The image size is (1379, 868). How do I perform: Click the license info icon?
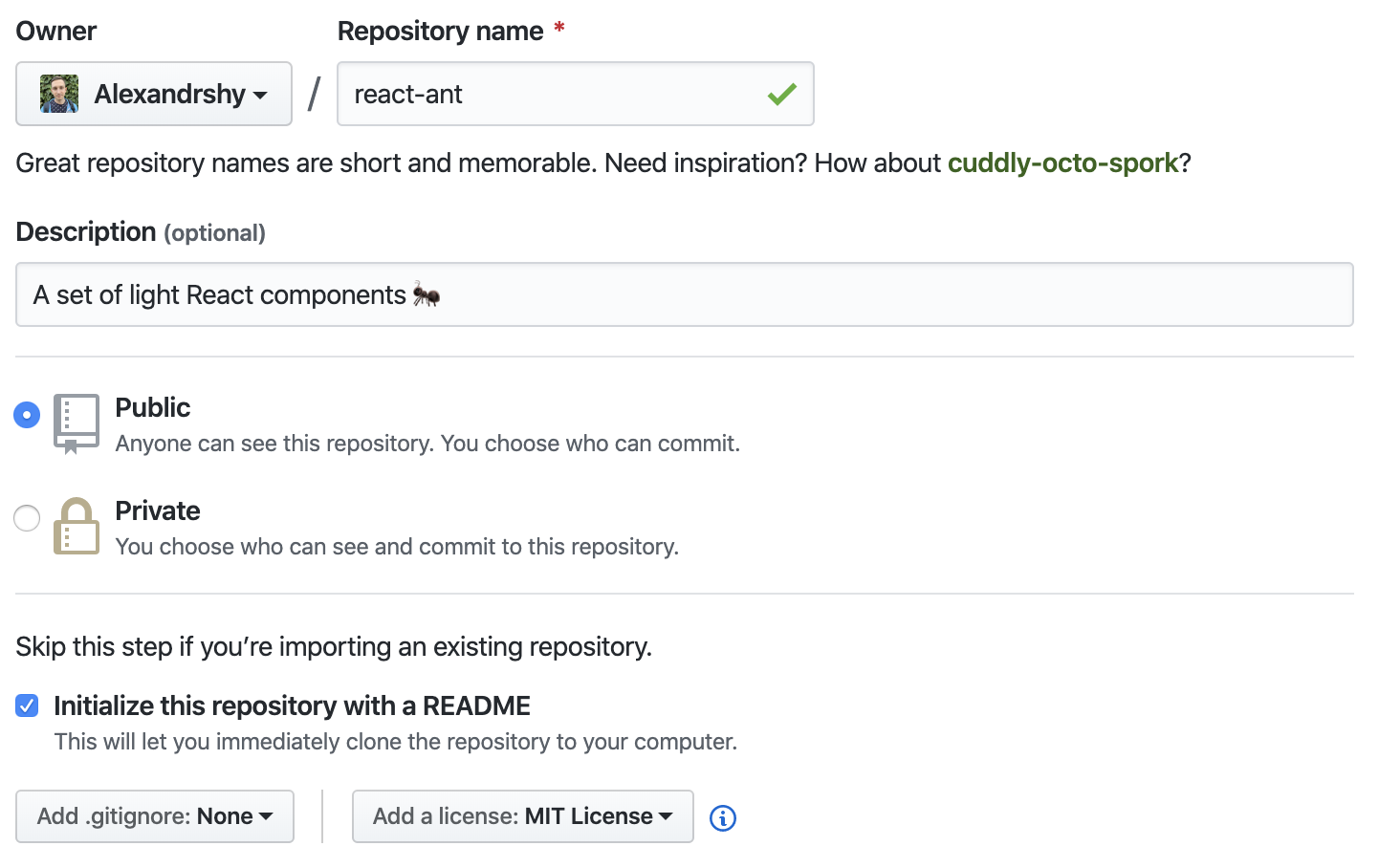coord(723,818)
